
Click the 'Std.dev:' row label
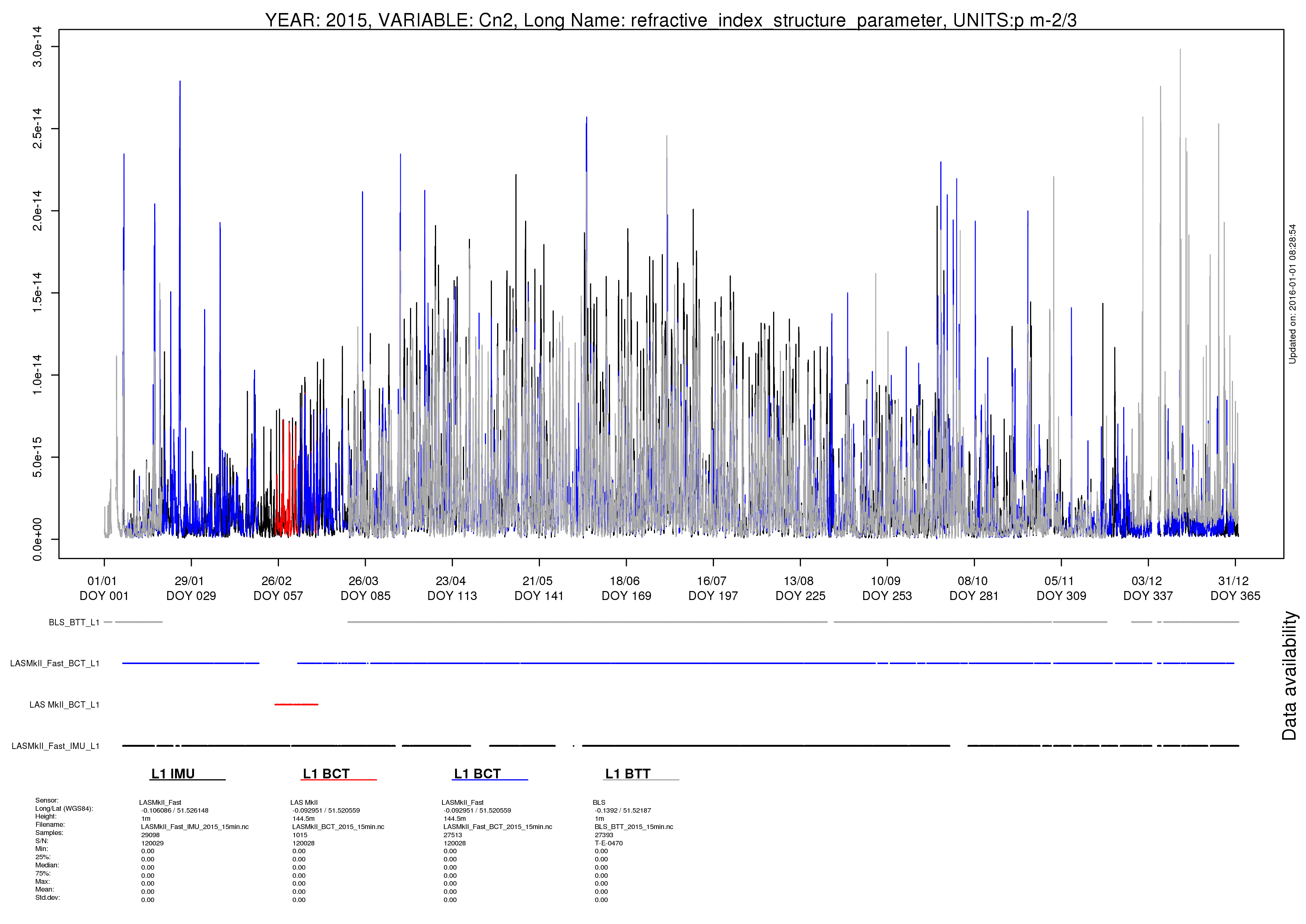[47, 898]
